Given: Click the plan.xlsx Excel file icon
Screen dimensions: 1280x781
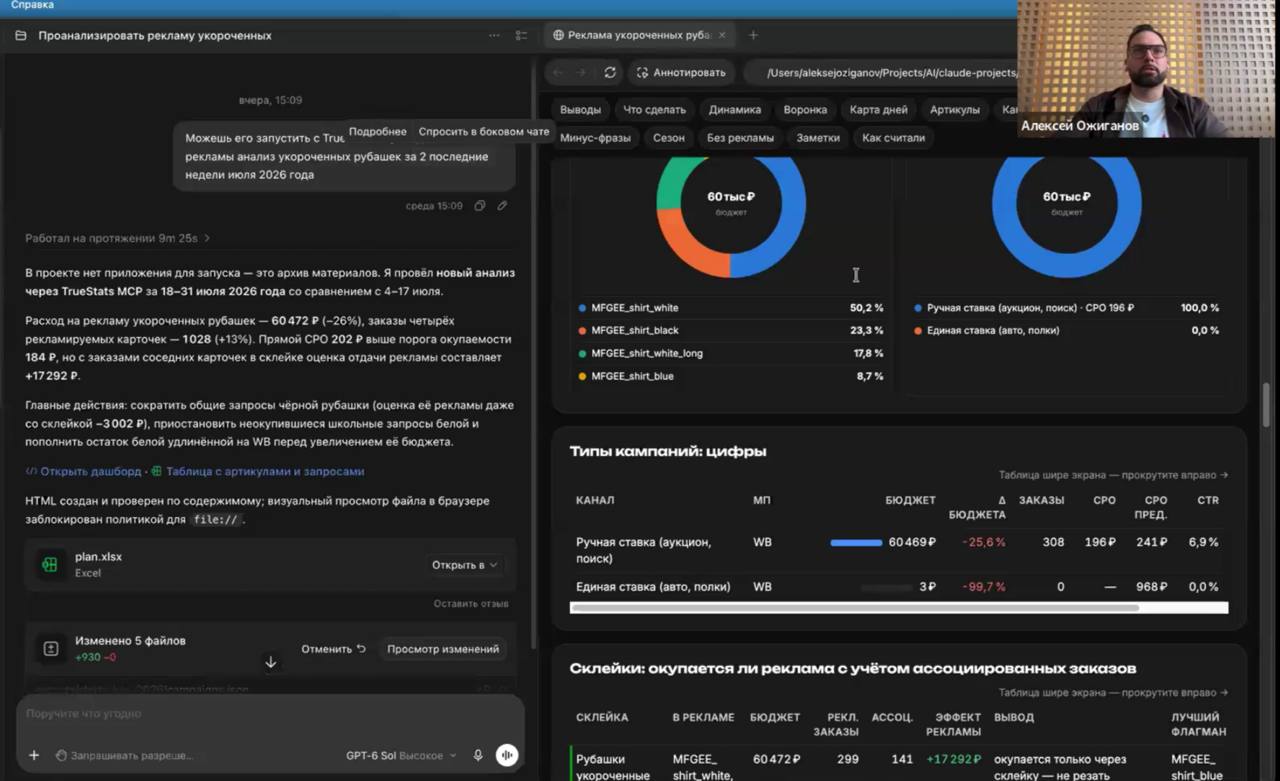Looking at the screenshot, I should tap(49, 564).
